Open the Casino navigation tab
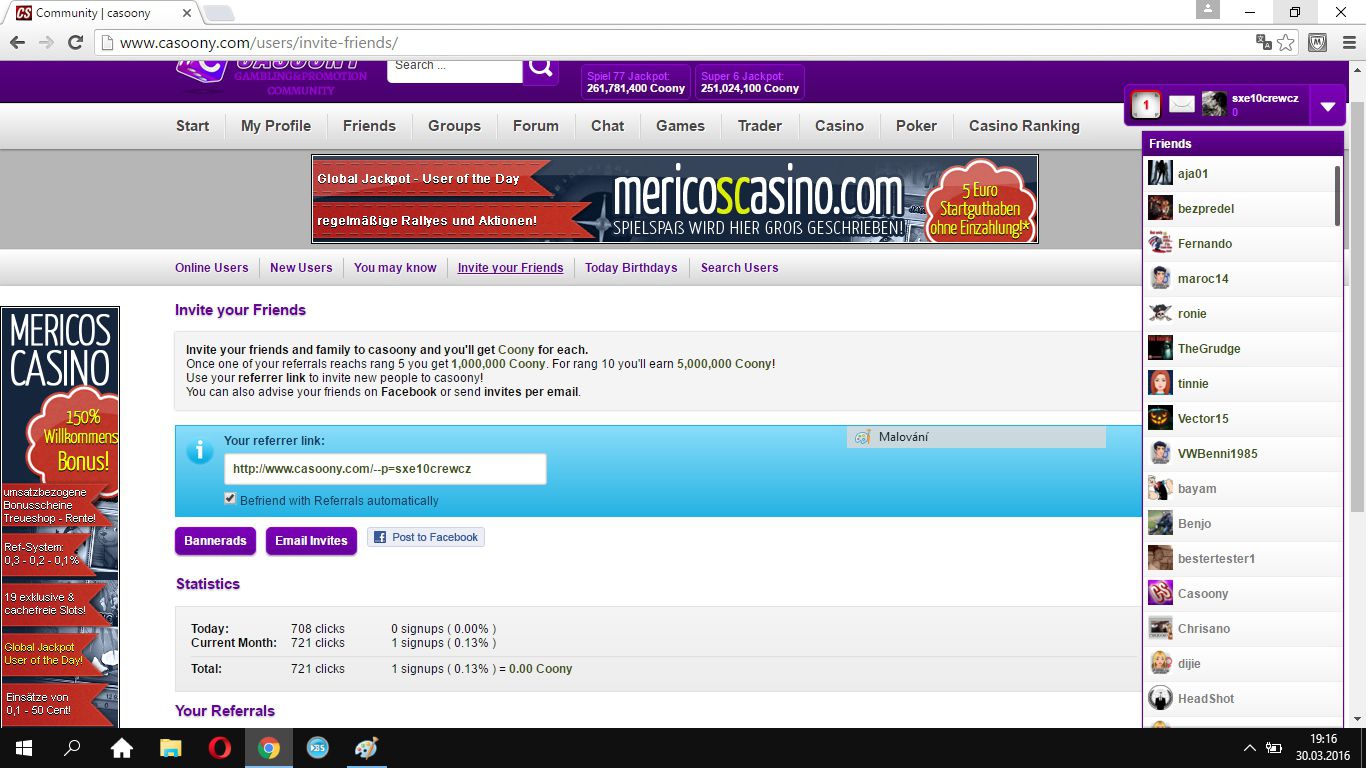 tap(839, 126)
